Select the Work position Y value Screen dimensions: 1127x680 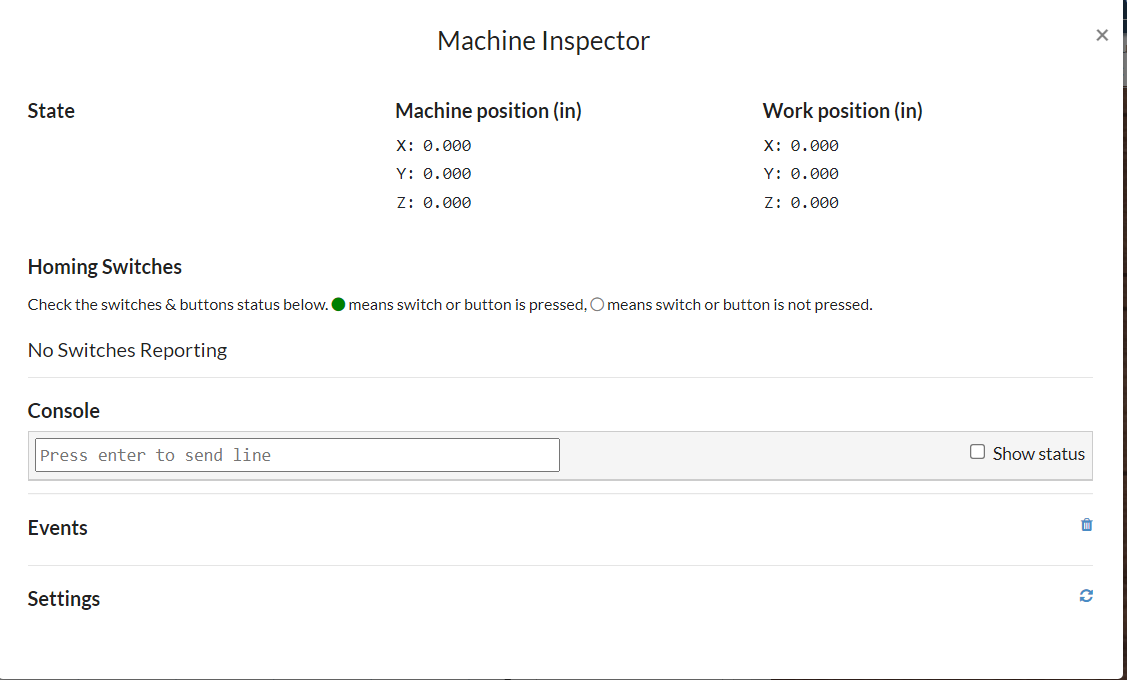[x=814, y=174]
